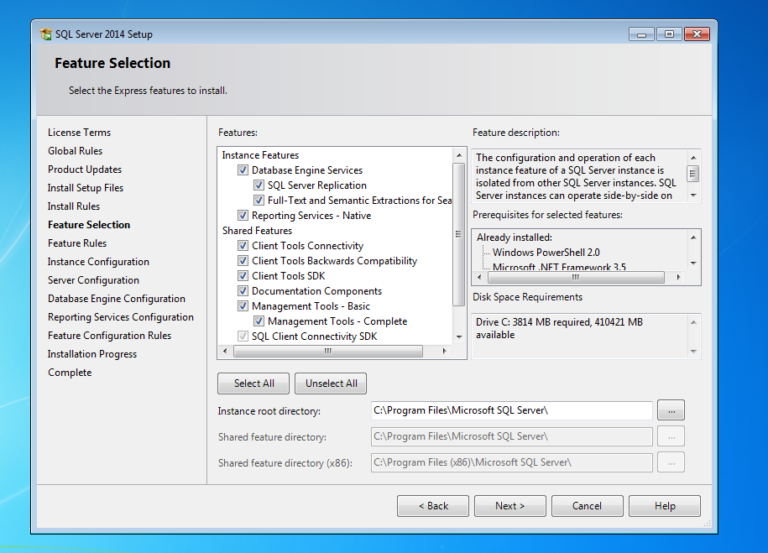
Task: Click disk space scroll down arrow
Action: point(693,351)
